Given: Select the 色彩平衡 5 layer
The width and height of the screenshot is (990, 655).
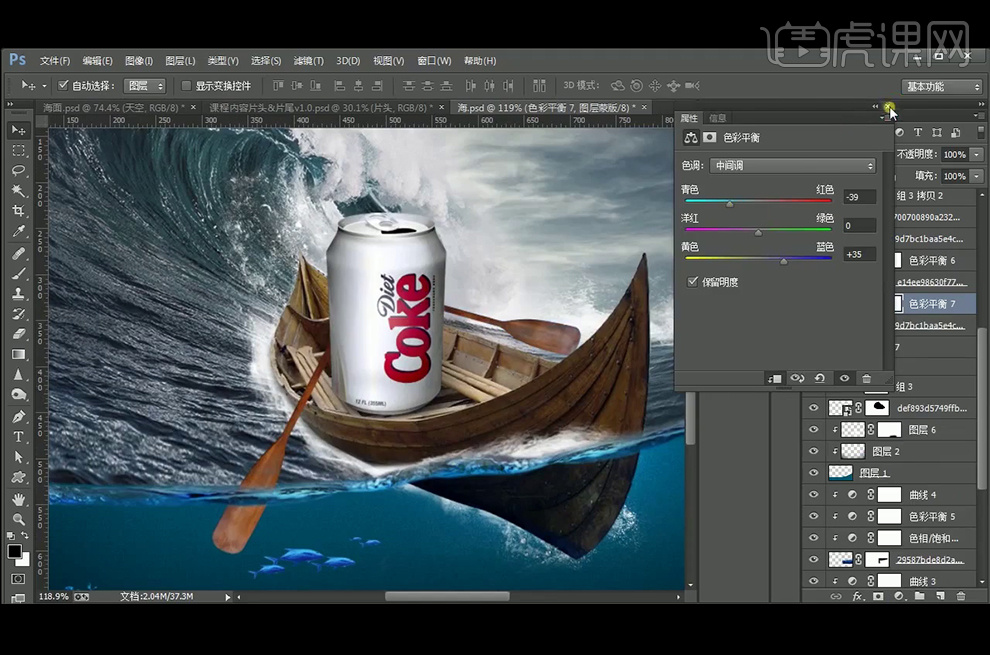Looking at the screenshot, I should (932, 517).
